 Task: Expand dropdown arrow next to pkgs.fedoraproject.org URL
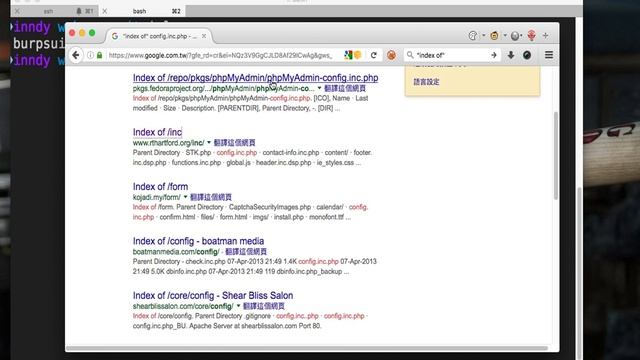click(319, 88)
